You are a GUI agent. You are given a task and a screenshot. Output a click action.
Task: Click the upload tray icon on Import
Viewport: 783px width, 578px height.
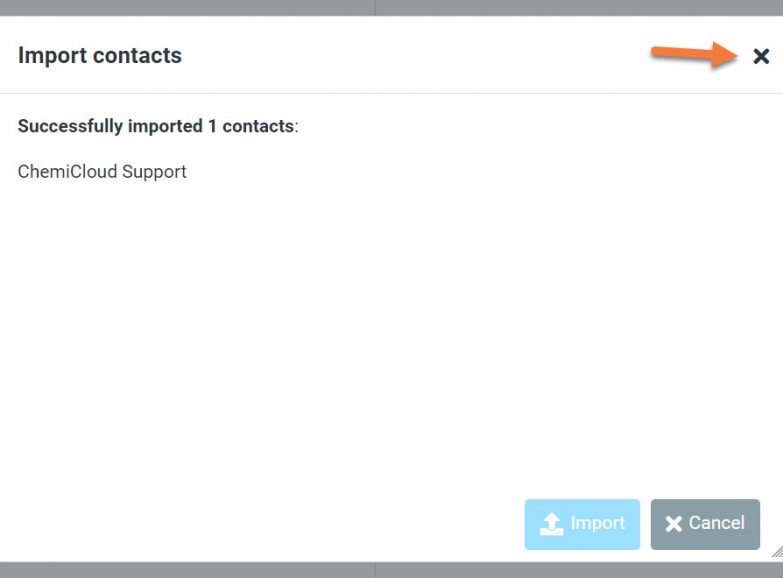point(551,524)
